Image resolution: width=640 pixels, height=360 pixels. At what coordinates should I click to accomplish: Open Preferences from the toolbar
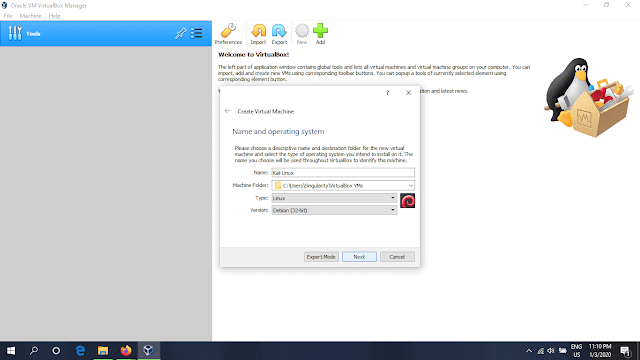[228, 34]
